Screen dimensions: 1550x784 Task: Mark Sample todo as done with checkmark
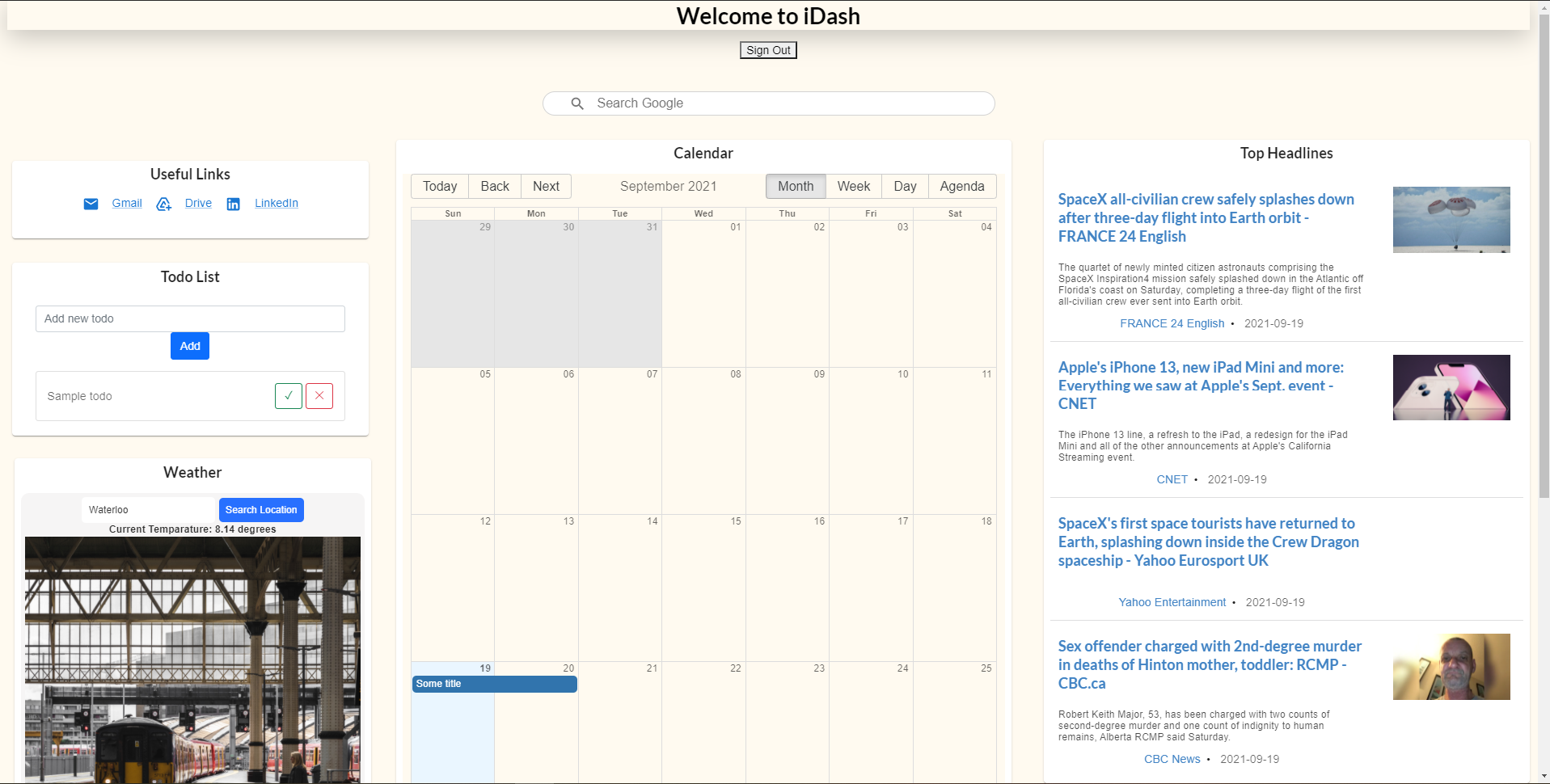tap(289, 396)
